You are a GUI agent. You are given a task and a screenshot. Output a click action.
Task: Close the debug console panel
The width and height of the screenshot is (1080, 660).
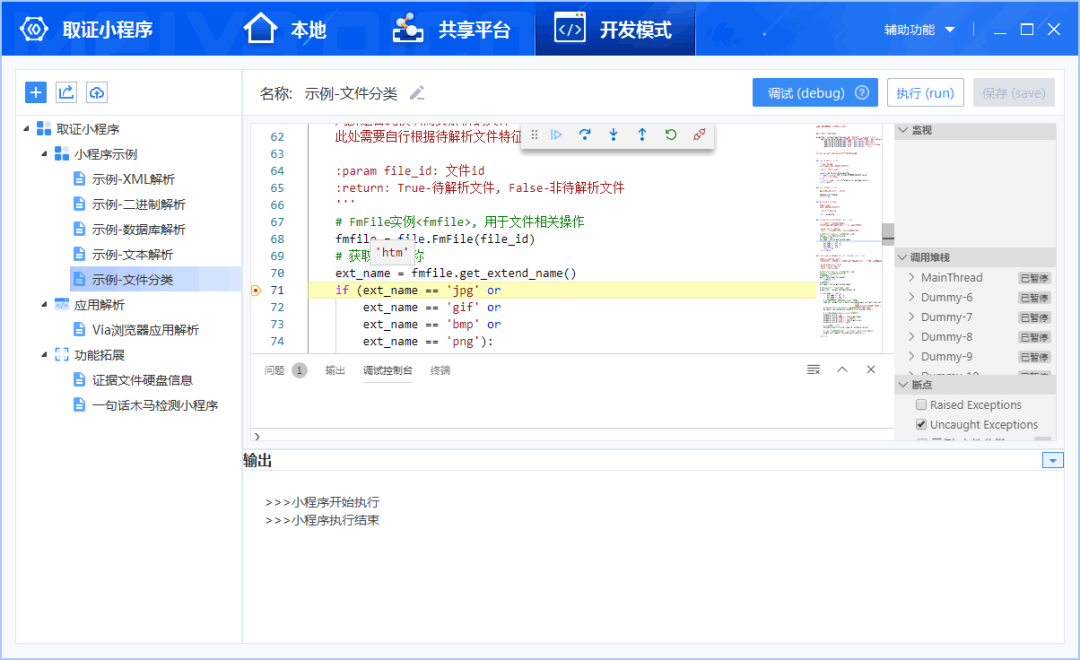click(871, 370)
